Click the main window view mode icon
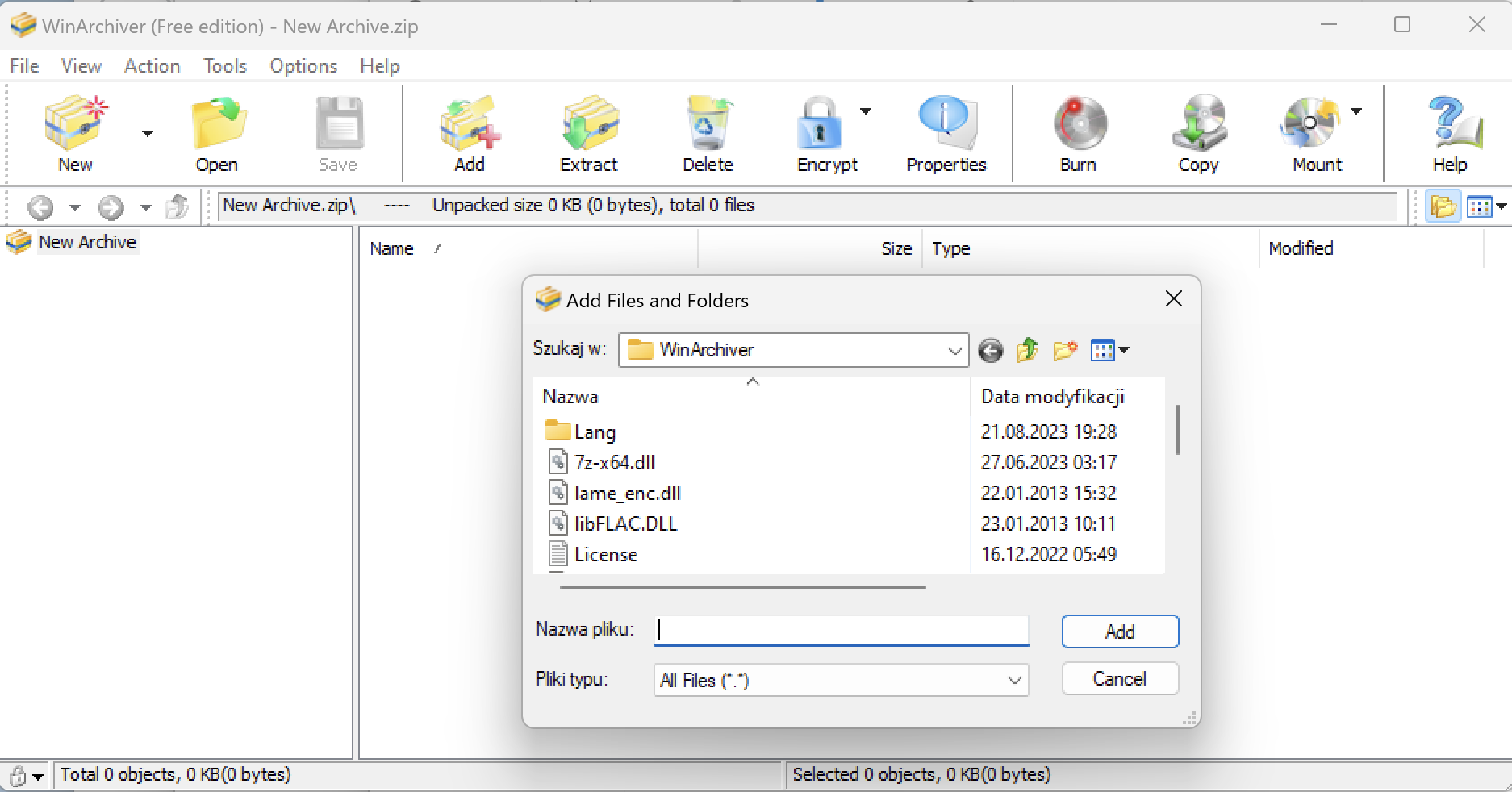This screenshot has width=1512, height=792. [x=1480, y=207]
